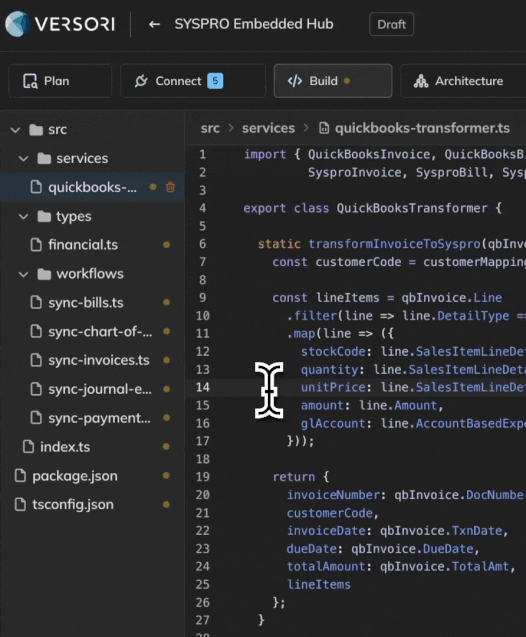Click lineItems declaration on line 9
The width and height of the screenshot is (526, 637).
point(347,298)
